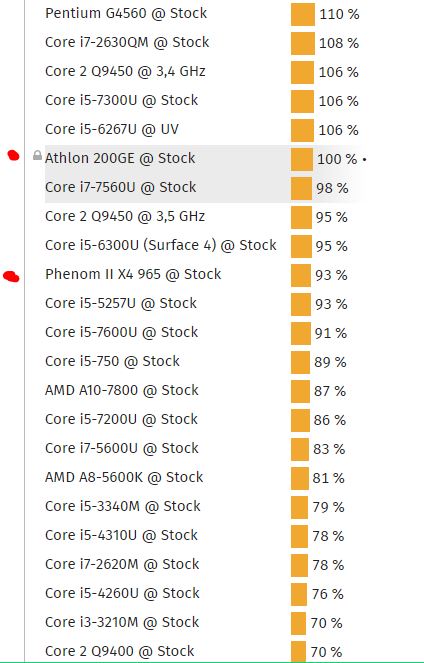Click the Phenom II X4 965 label
Screen dimensions: 424x663
[133, 274]
